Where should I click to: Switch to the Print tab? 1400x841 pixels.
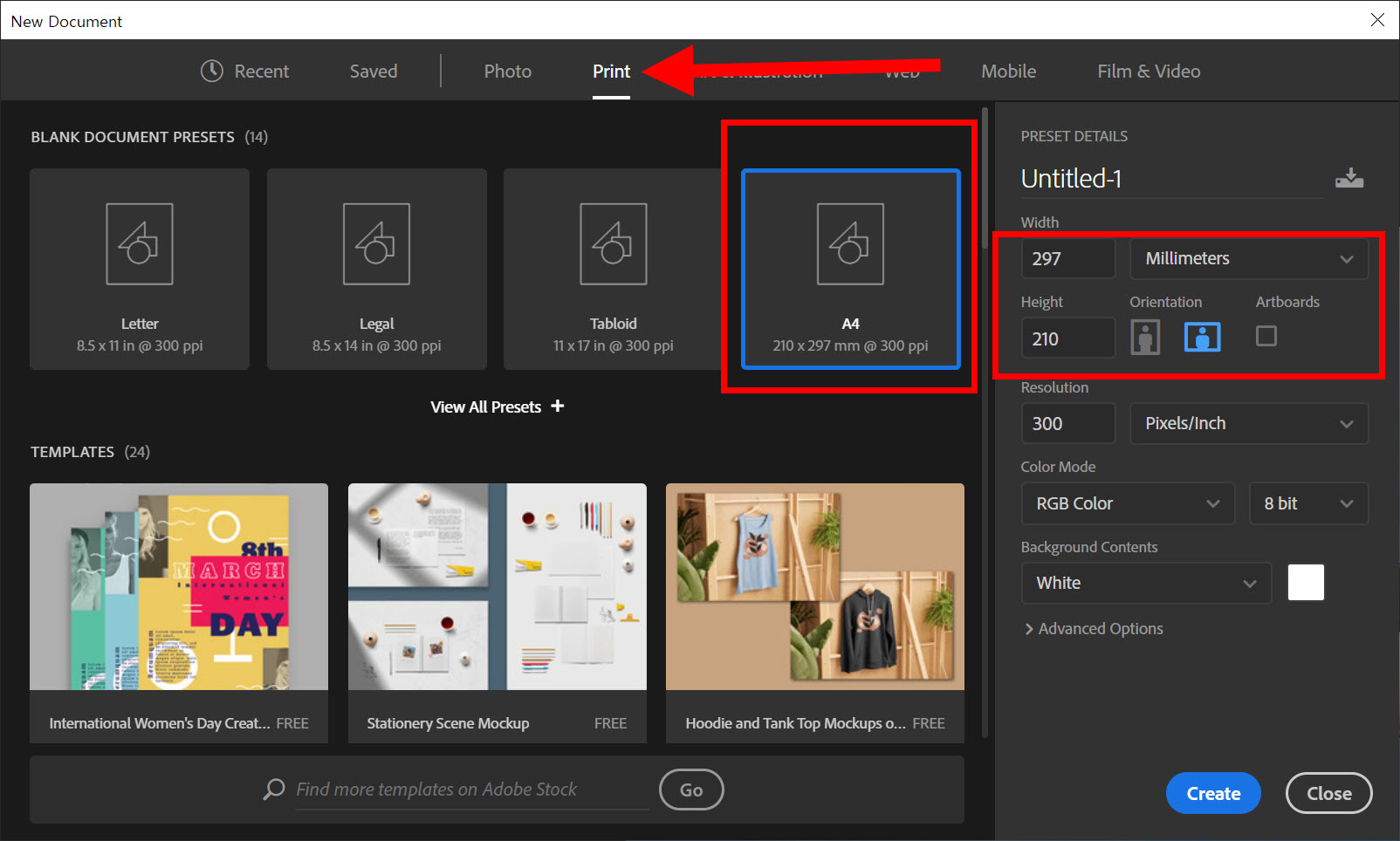click(x=611, y=72)
